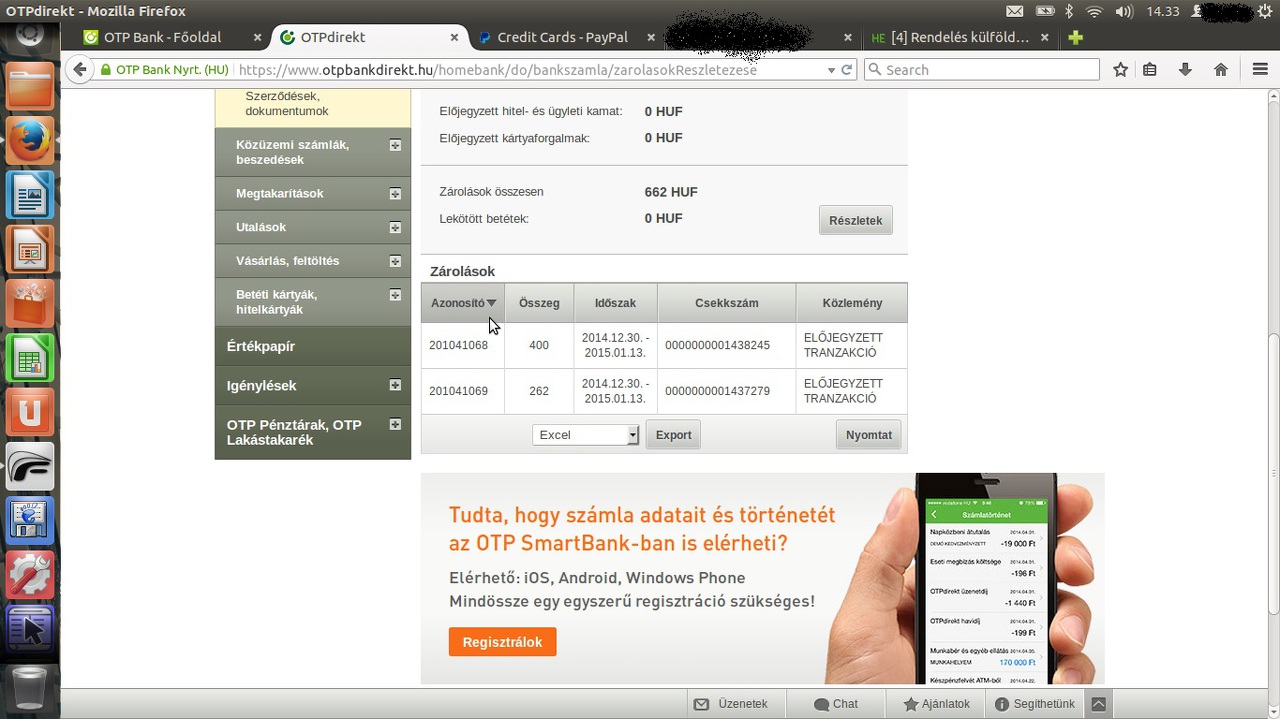Expand Utalások plus icon
Screen dimensions: 1280x719
point(395,228)
